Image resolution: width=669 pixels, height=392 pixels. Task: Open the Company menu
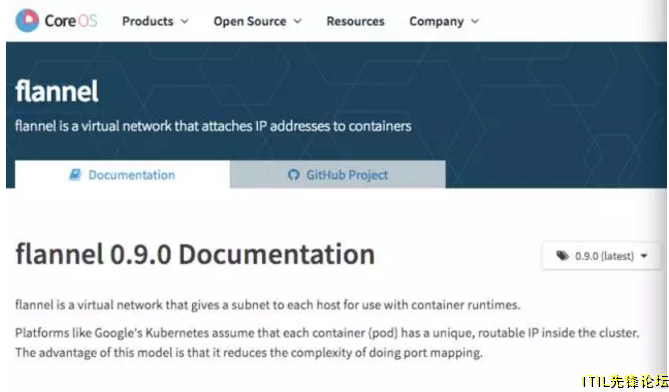coord(444,21)
